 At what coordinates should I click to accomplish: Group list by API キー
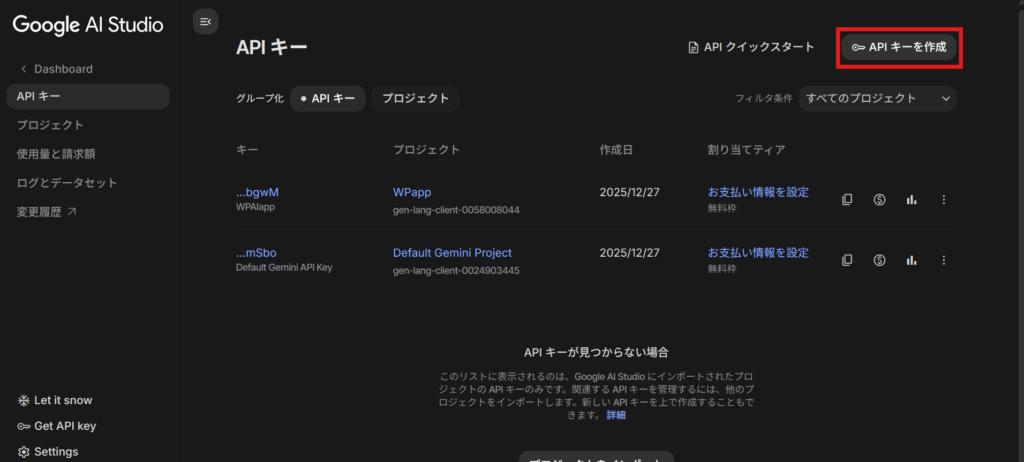tap(328, 98)
